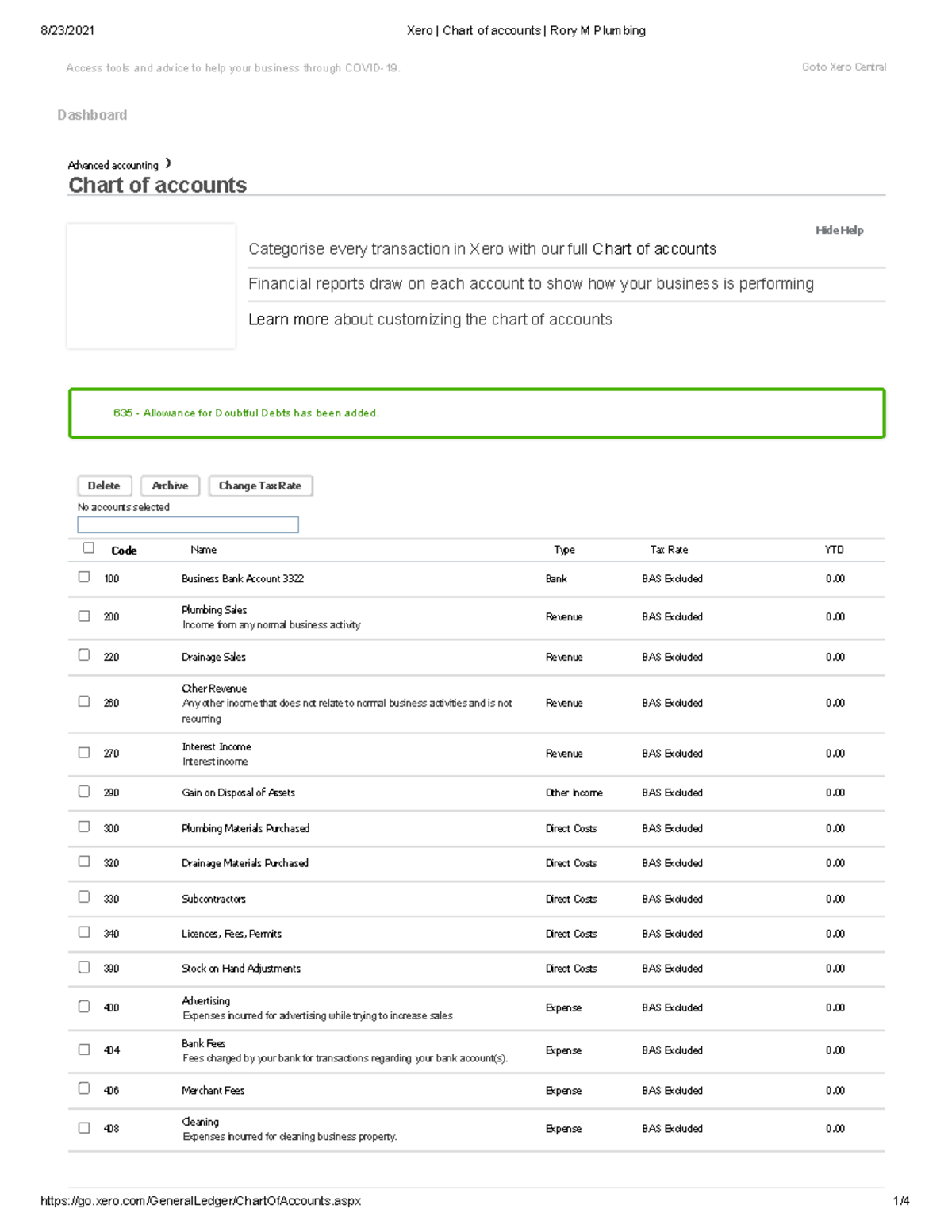This screenshot has height=1232, width=952.
Task: Select the Subcontractors account checkbox
Action: (85, 896)
